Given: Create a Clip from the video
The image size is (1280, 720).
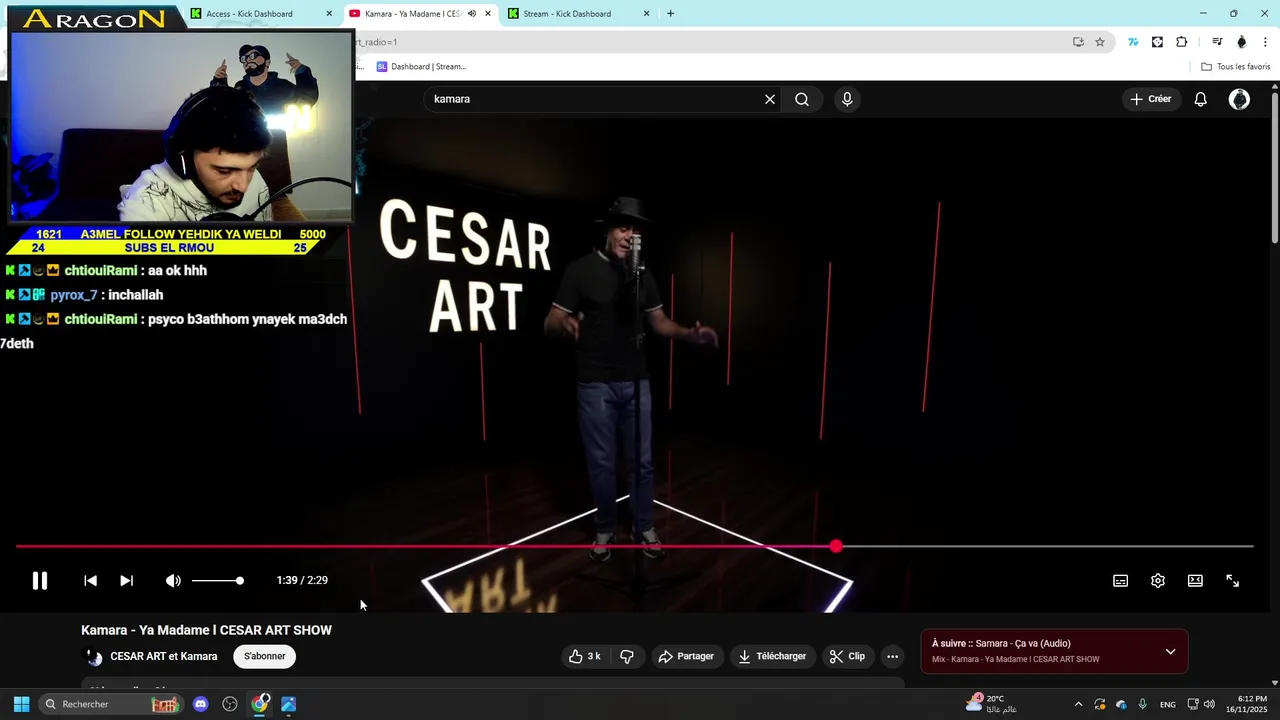Looking at the screenshot, I should [848, 656].
